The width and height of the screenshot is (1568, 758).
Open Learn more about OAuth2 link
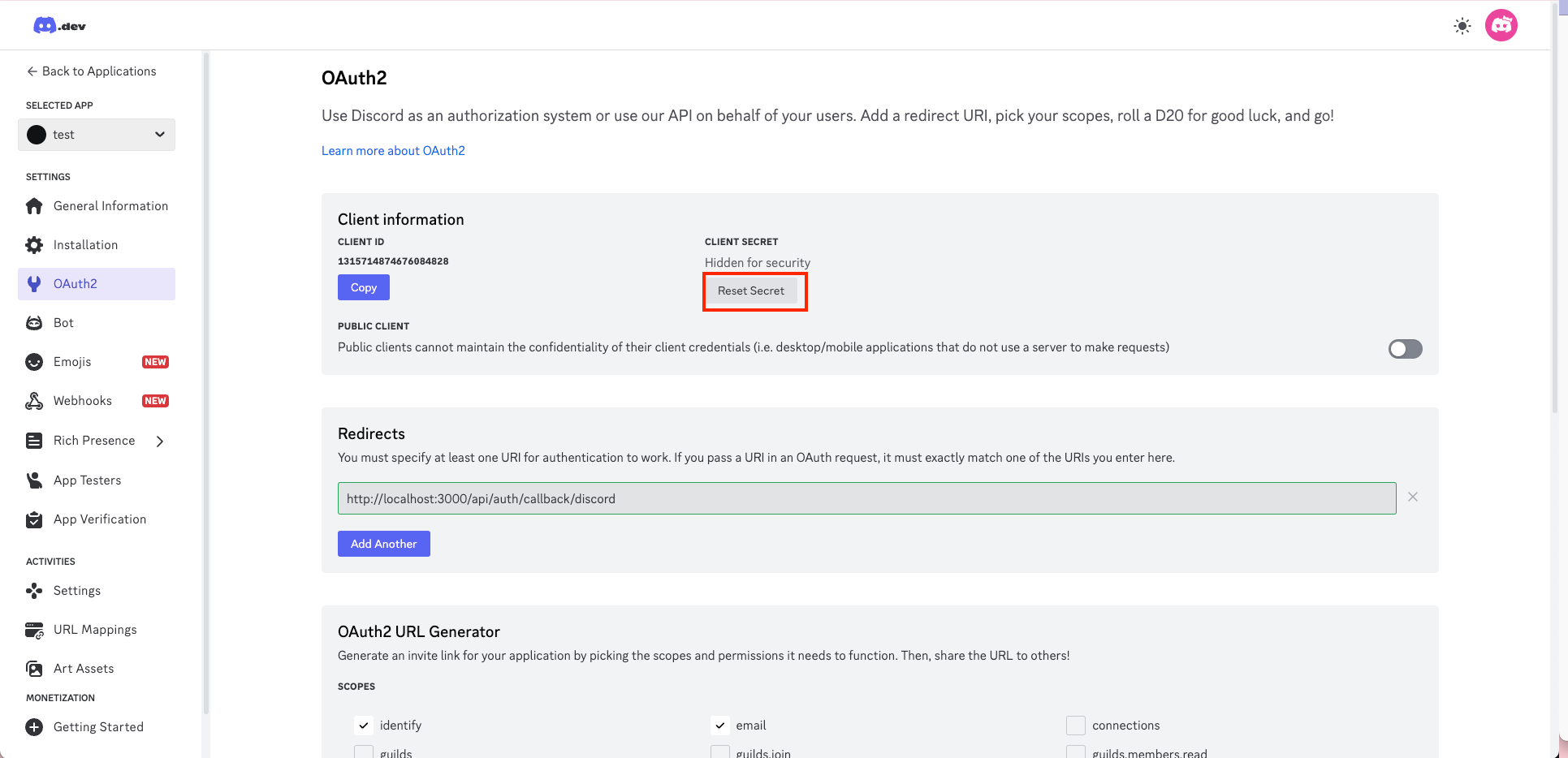coord(393,151)
